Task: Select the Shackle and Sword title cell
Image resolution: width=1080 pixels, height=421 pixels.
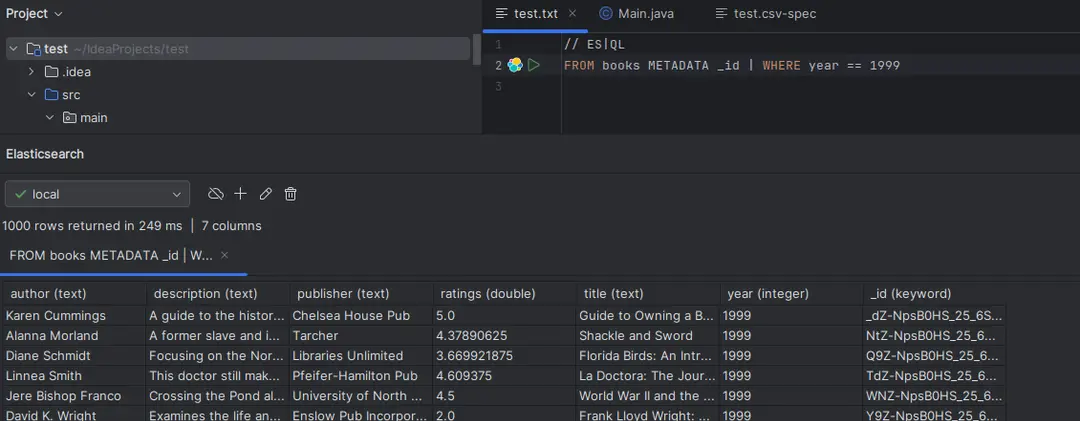Action: tap(647, 336)
